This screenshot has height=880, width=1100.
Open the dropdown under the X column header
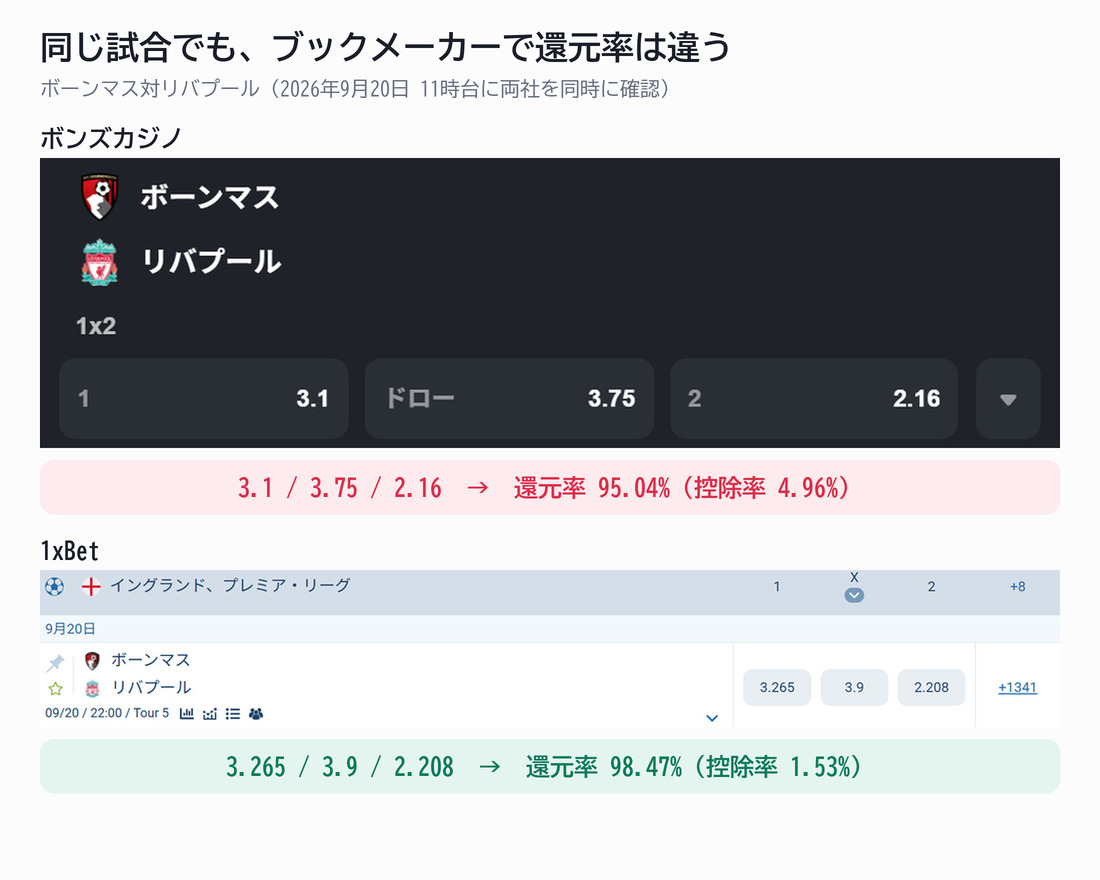click(854, 595)
